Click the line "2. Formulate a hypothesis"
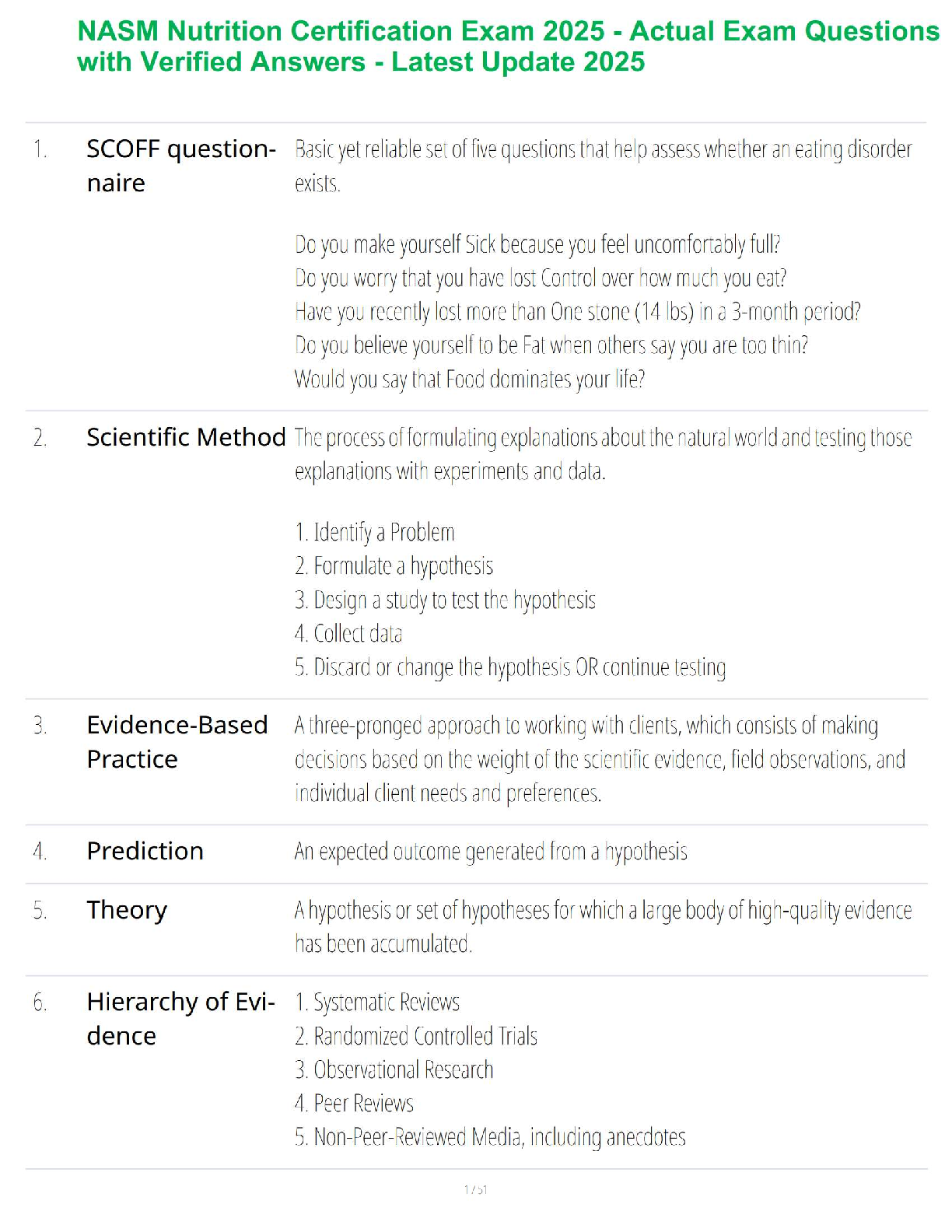This screenshot has width=952, height=1232. pos(394,566)
